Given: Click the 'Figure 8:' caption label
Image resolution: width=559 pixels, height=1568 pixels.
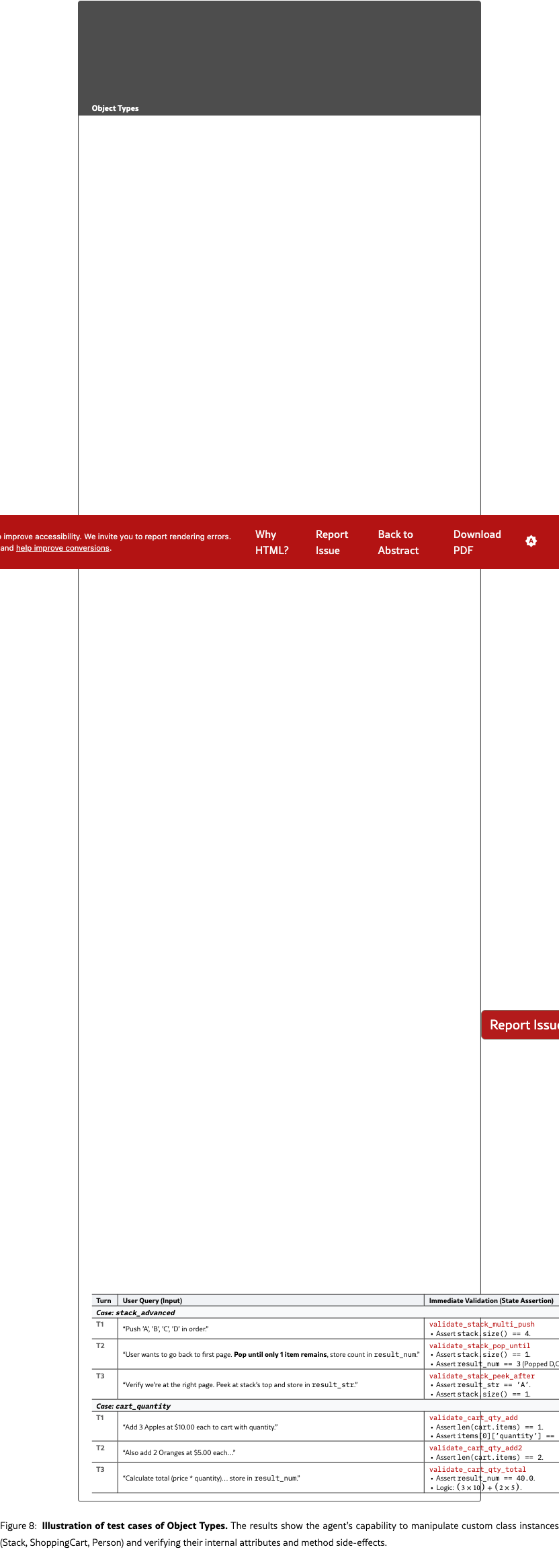Looking at the screenshot, I should pyautogui.click(x=18, y=1526).
